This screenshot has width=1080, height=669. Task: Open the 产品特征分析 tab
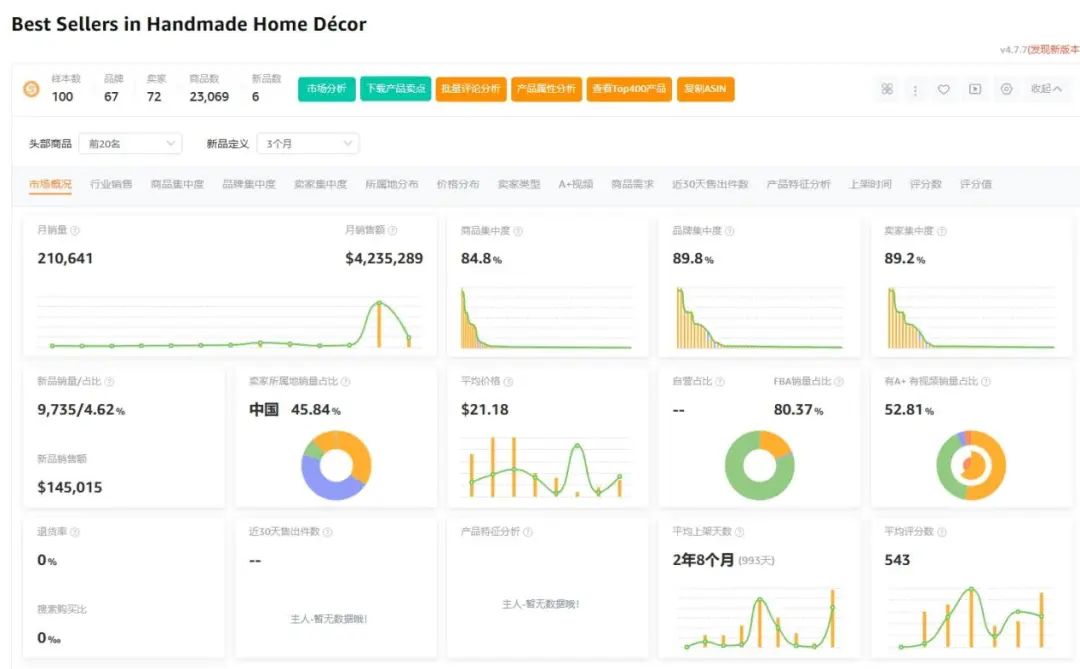click(x=798, y=185)
